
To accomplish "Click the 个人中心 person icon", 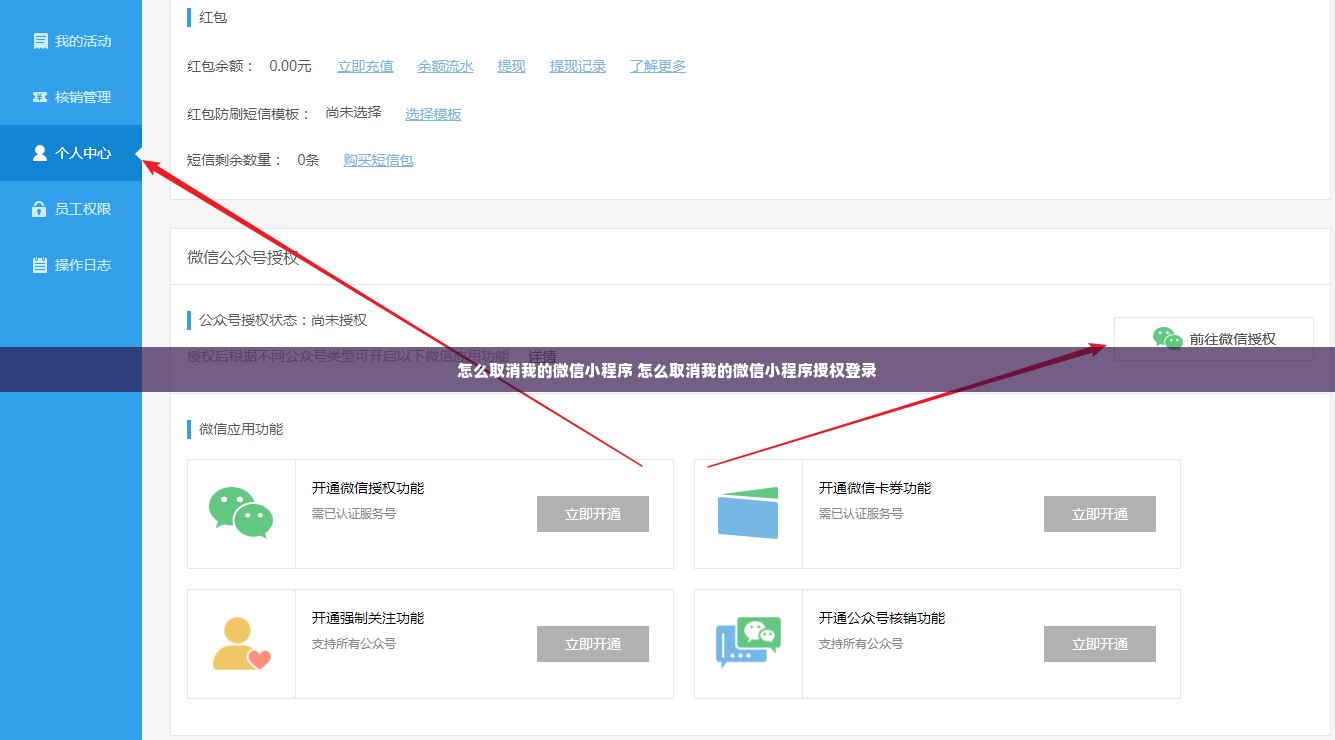I will 40,153.
